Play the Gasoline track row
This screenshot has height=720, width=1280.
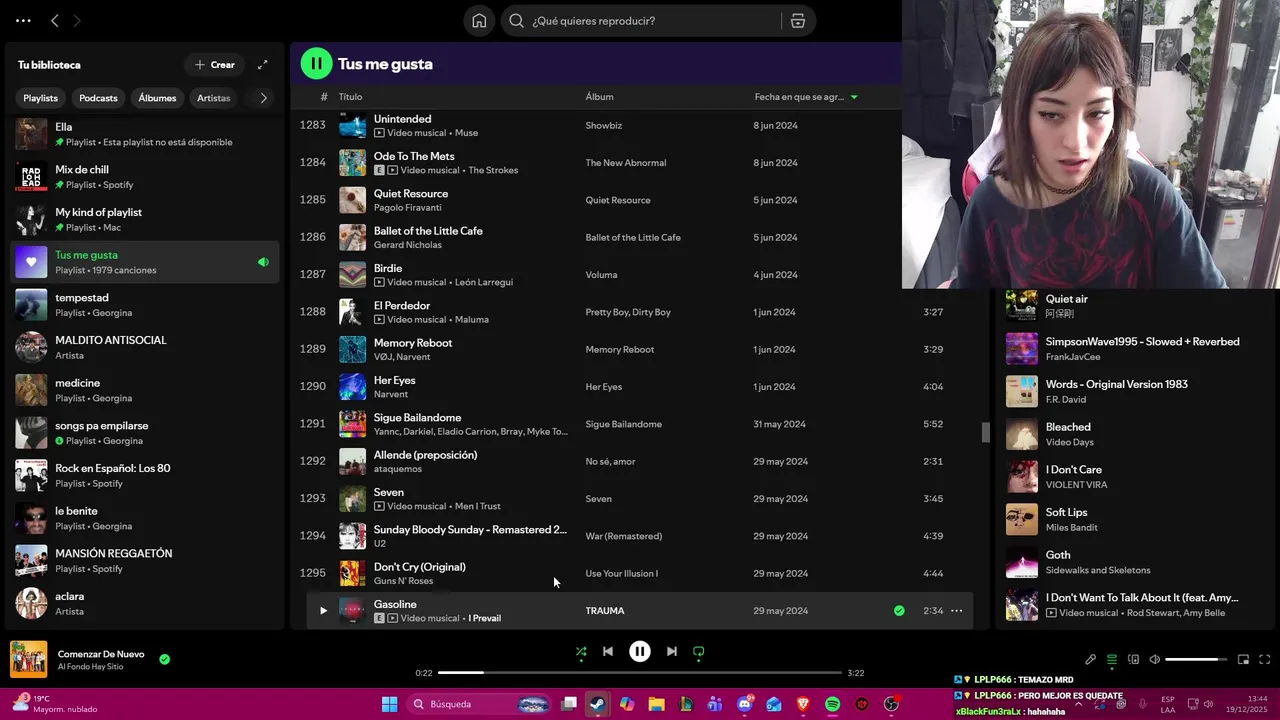tap(323, 611)
